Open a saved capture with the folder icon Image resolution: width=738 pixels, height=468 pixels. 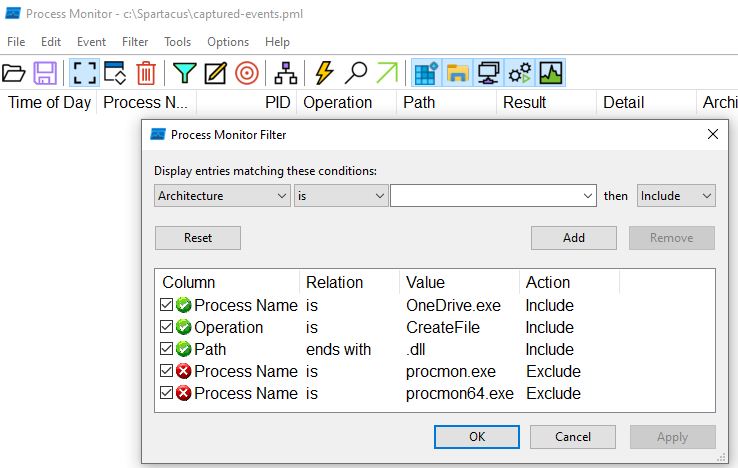pyautogui.click(x=13, y=73)
